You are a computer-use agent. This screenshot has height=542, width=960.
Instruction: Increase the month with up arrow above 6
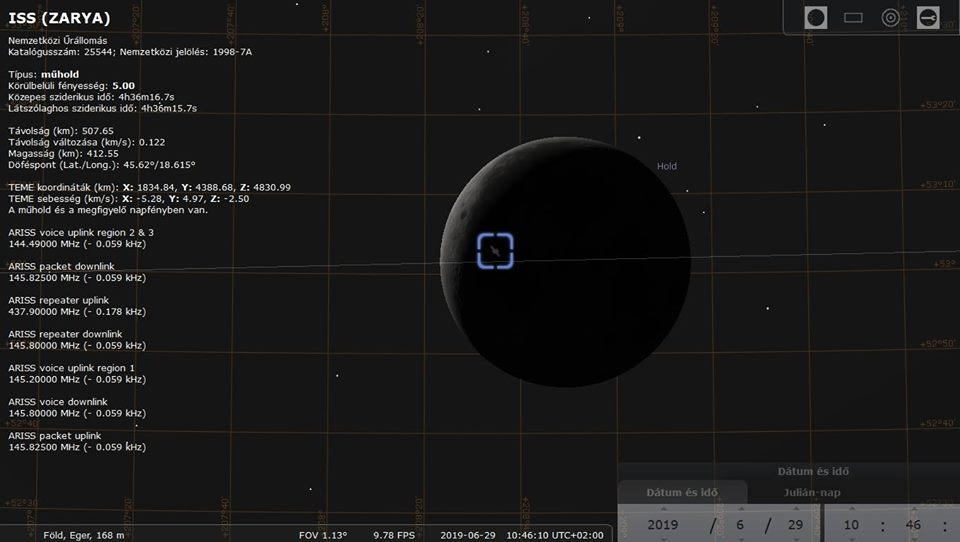click(x=741, y=508)
